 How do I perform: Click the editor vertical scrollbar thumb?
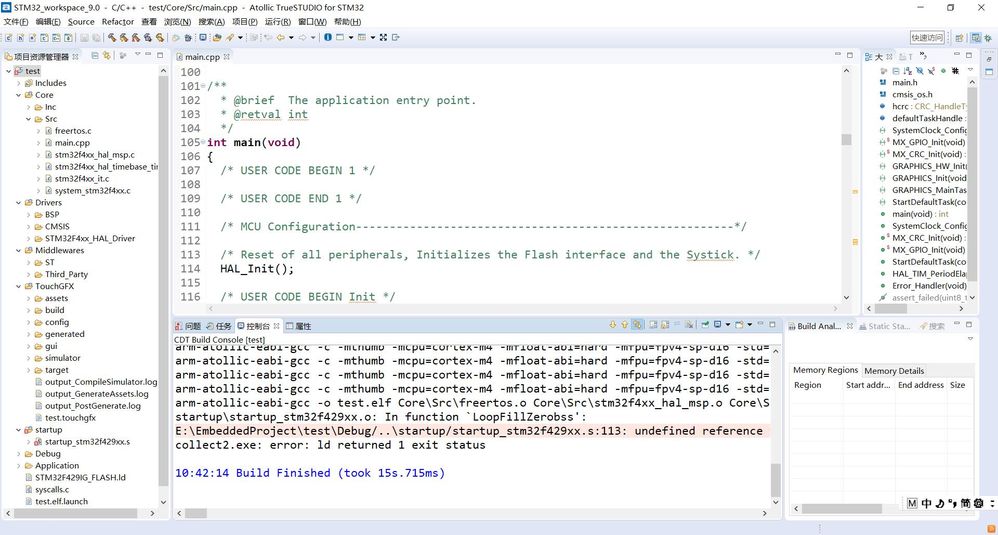tap(846, 139)
